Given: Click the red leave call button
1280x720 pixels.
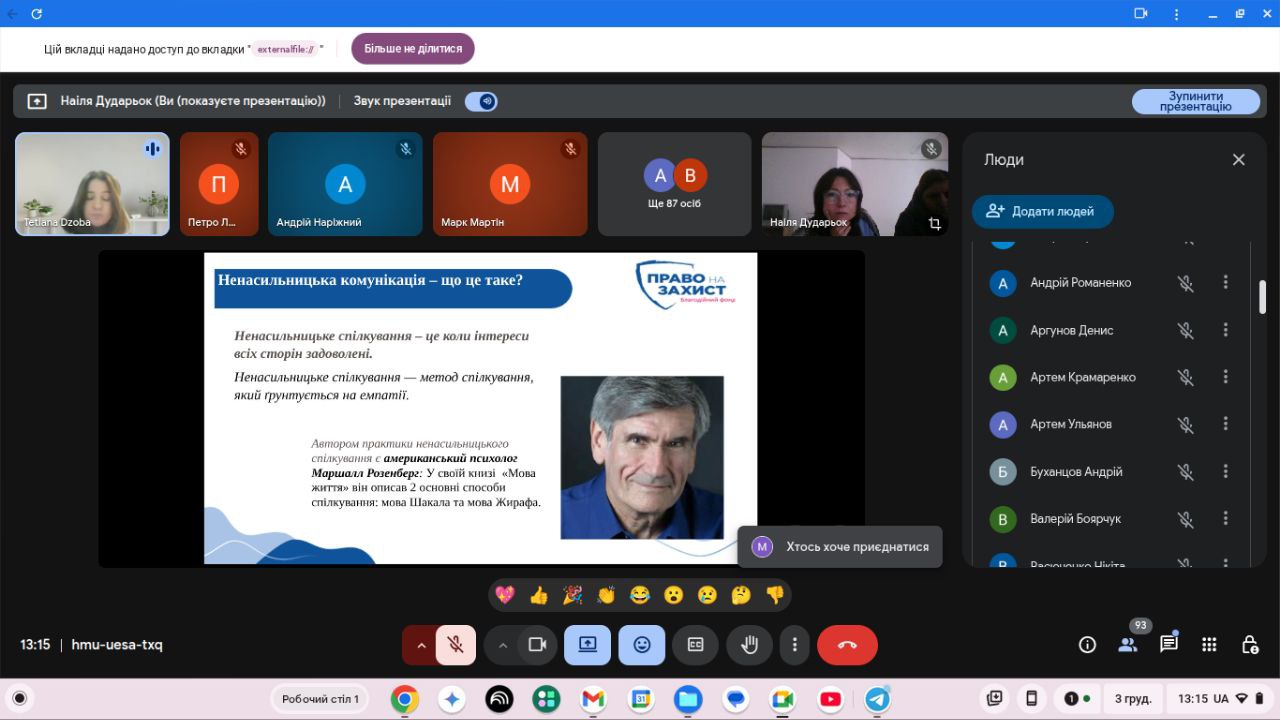Looking at the screenshot, I should pyautogui.click(x=847, y=645).
